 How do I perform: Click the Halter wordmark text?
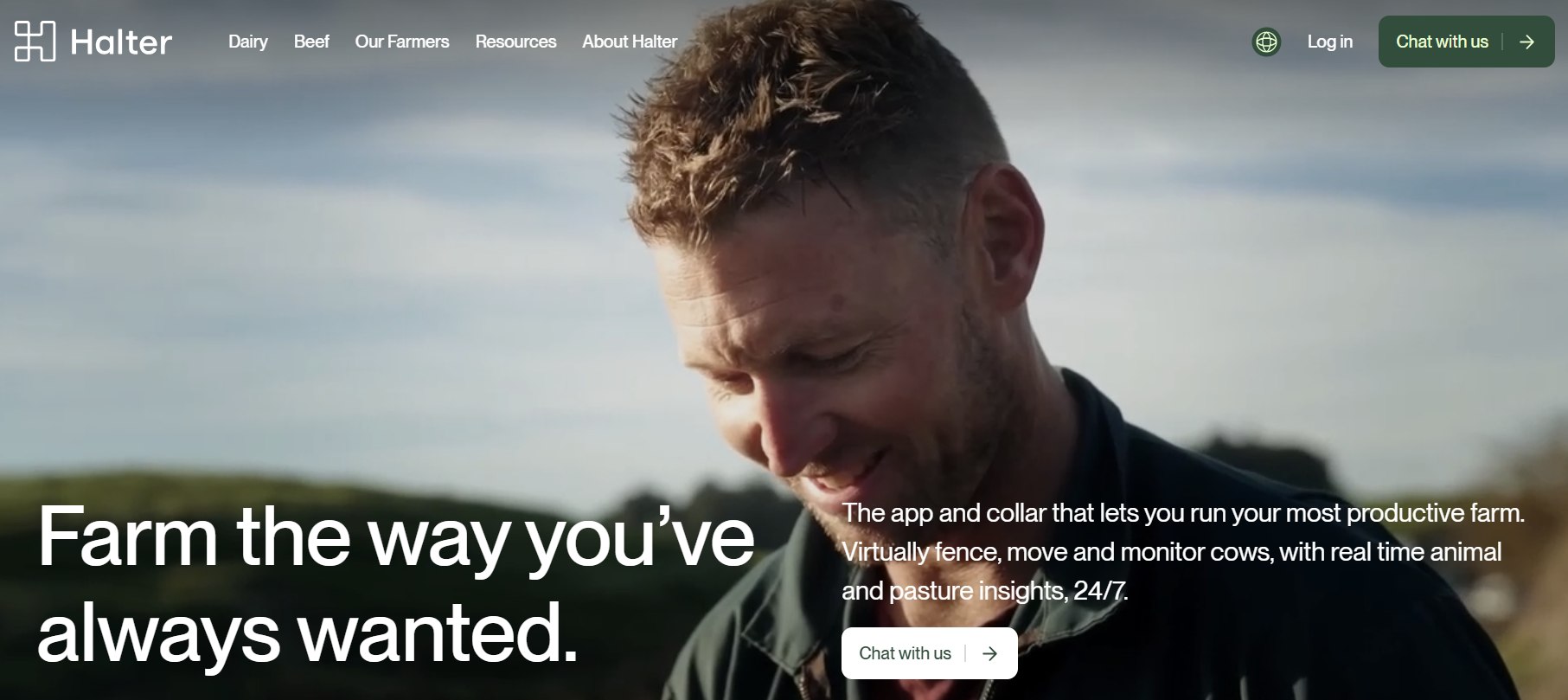[x=121, y=42]
